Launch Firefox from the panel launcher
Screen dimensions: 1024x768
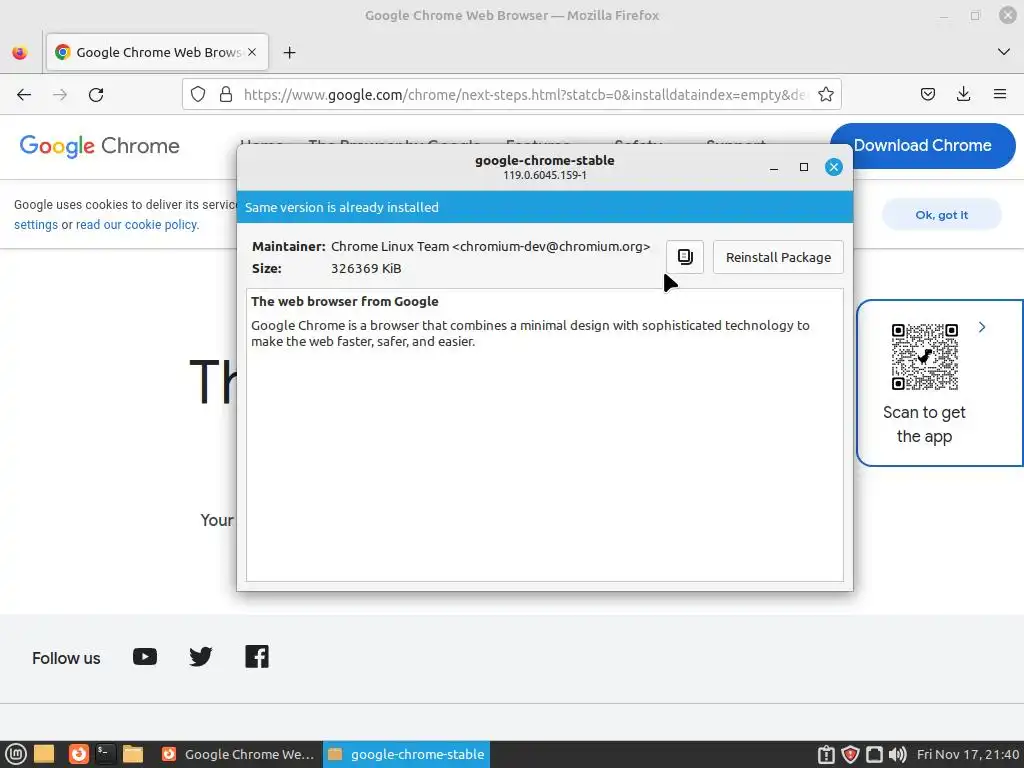tap(79, 754)
